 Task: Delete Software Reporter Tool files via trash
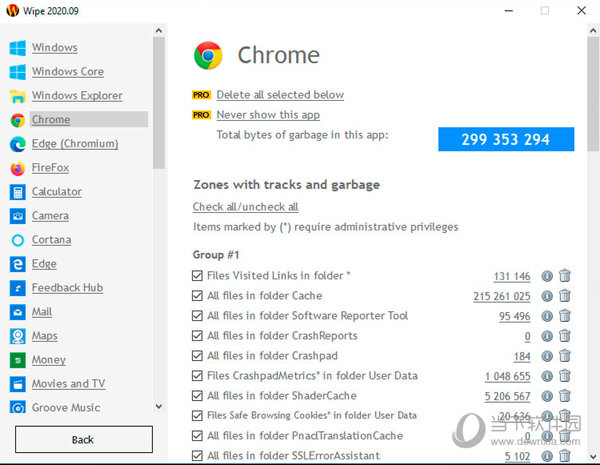565,316
